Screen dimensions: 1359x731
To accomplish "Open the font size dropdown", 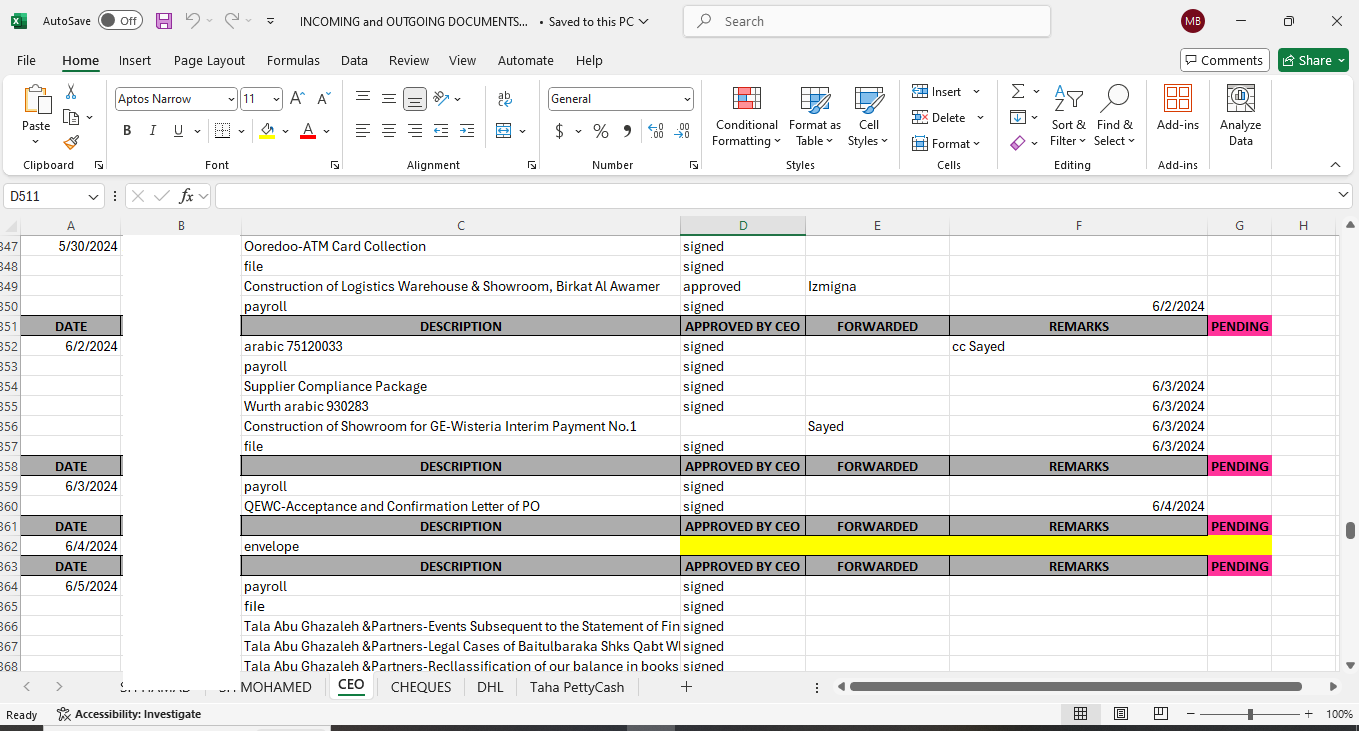I will click(x=275, y=99).
